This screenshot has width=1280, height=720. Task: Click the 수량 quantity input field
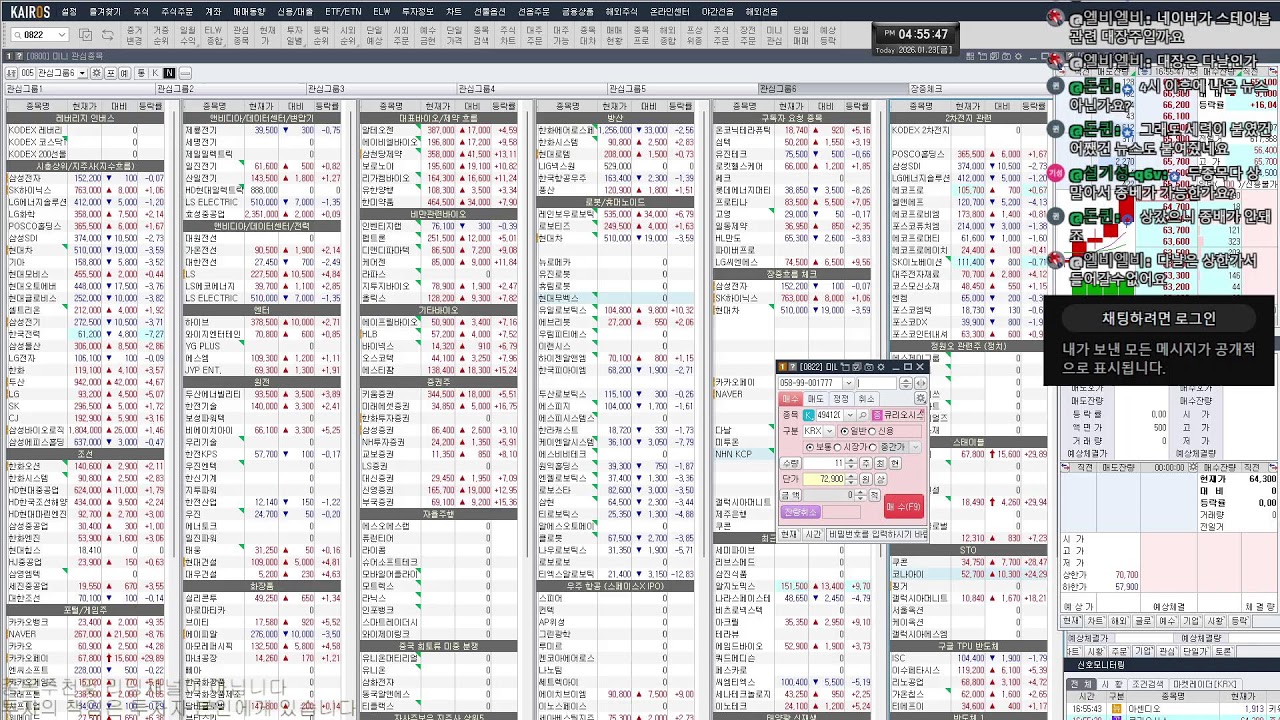coord(824,463)
